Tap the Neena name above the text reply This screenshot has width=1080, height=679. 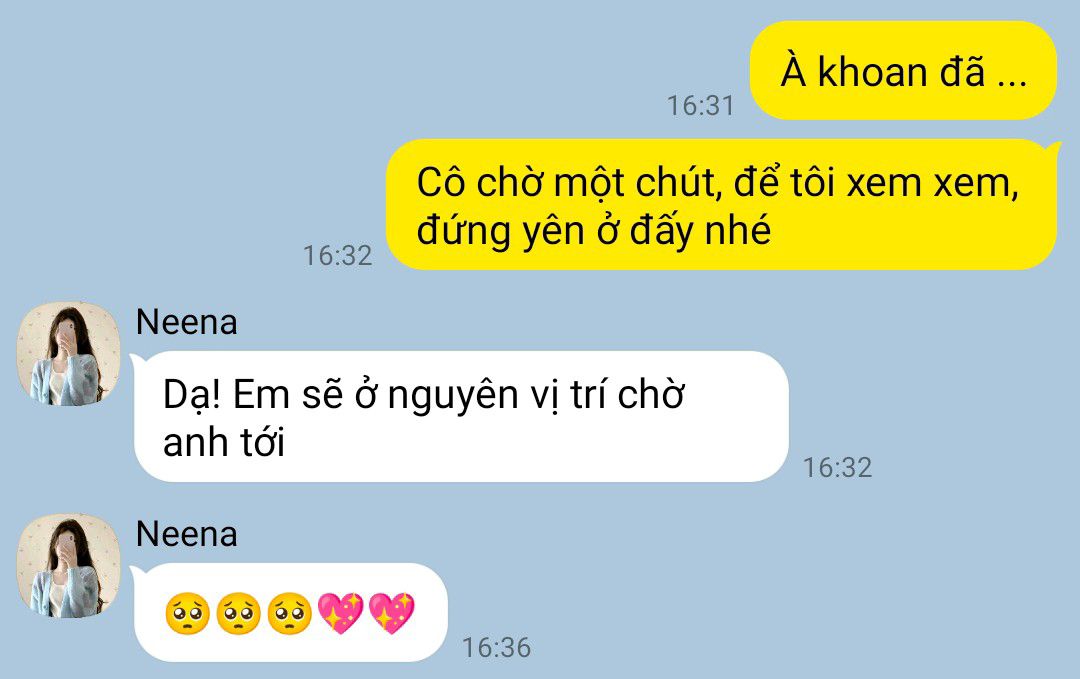click(x=187, y=322)
